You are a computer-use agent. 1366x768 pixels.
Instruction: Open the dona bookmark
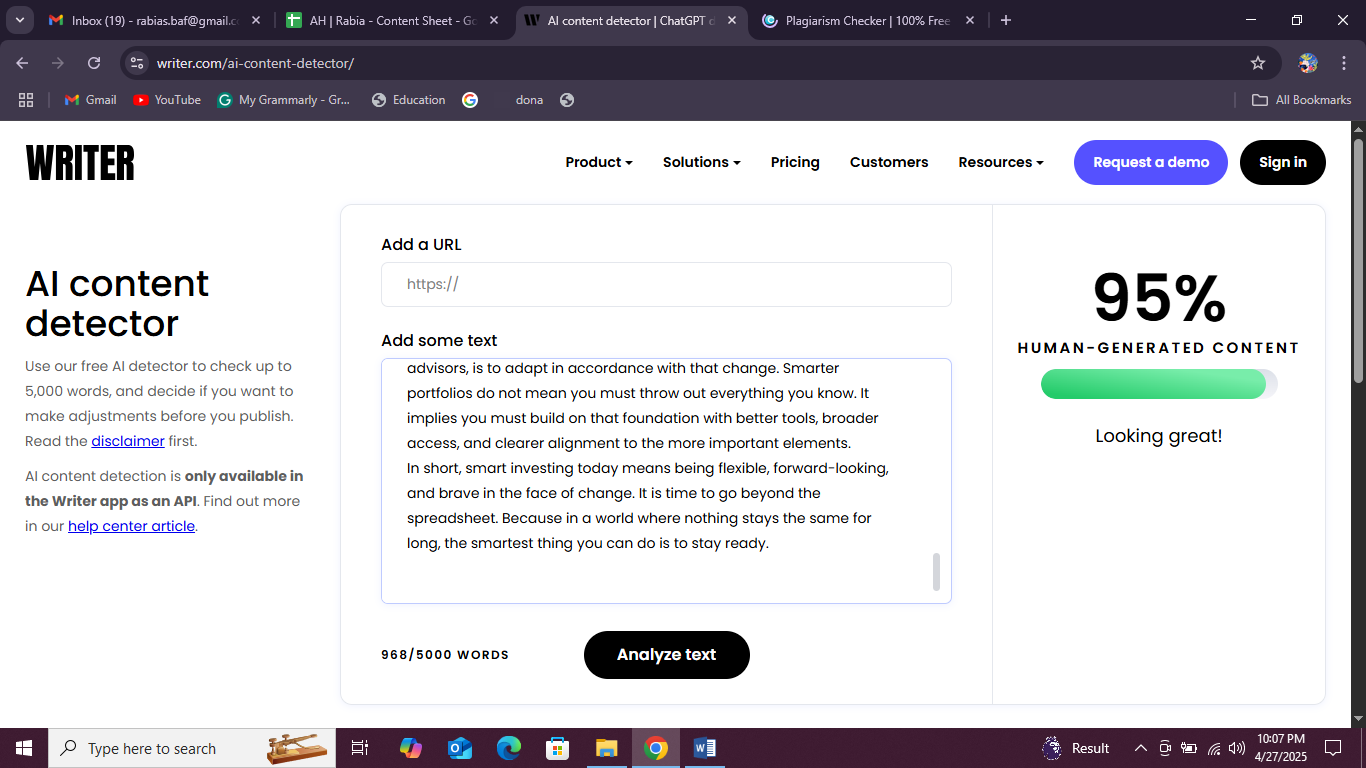pyautogui.click(x=529, y=100)
